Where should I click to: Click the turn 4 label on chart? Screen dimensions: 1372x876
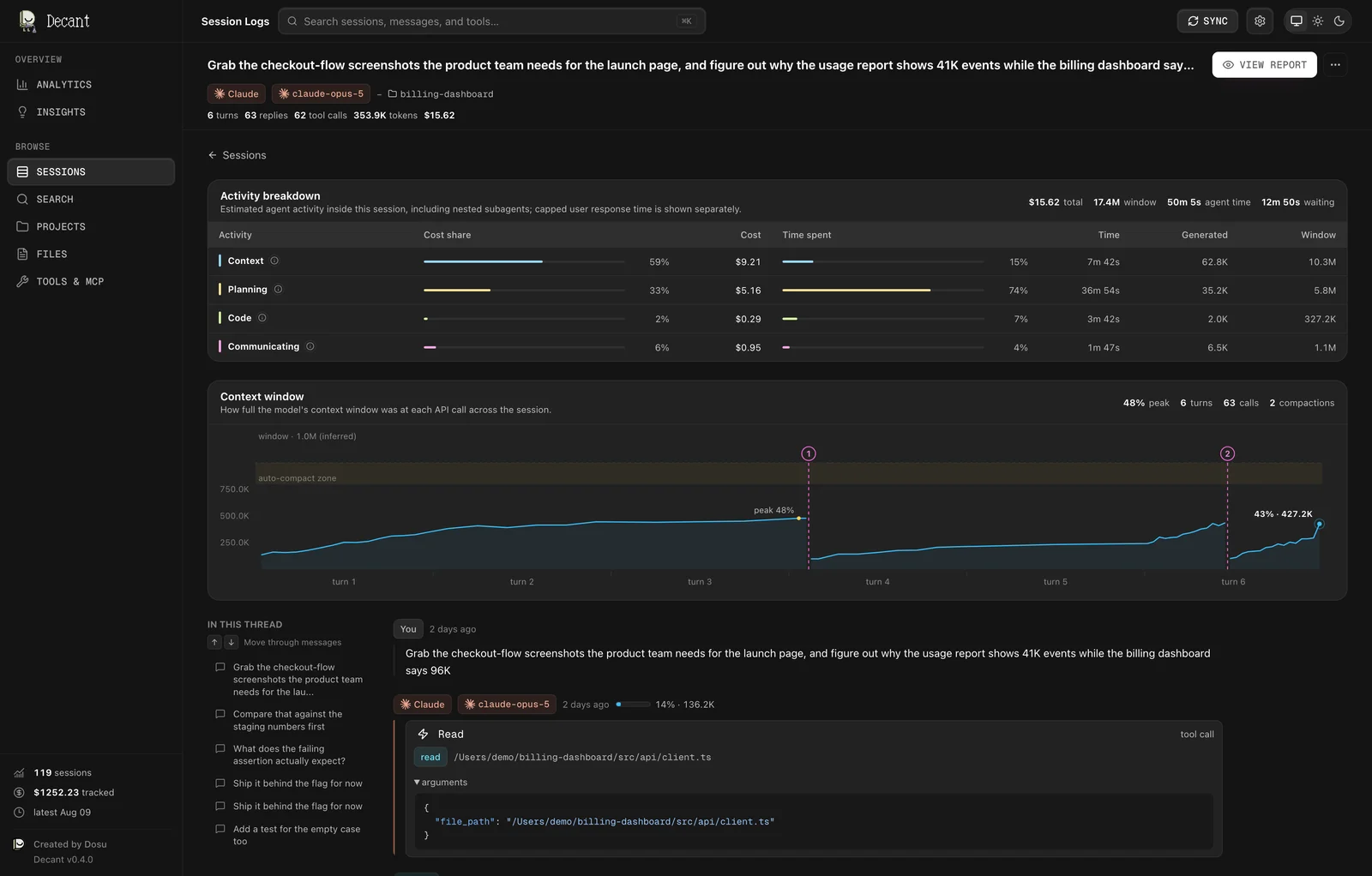(x=877, y=582)
